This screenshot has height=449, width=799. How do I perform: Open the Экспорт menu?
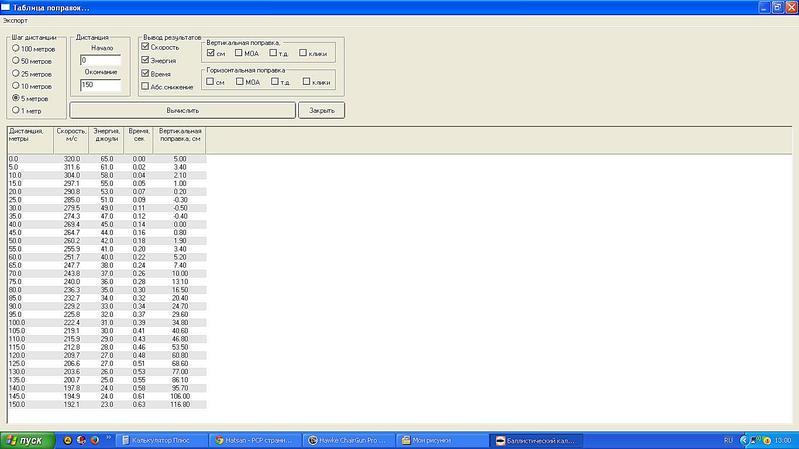(15, 20)
